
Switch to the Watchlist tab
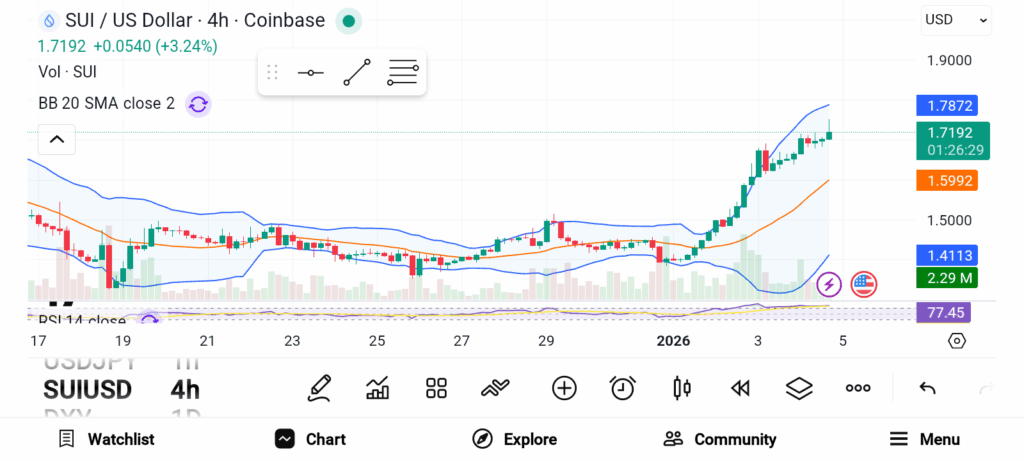106,439
